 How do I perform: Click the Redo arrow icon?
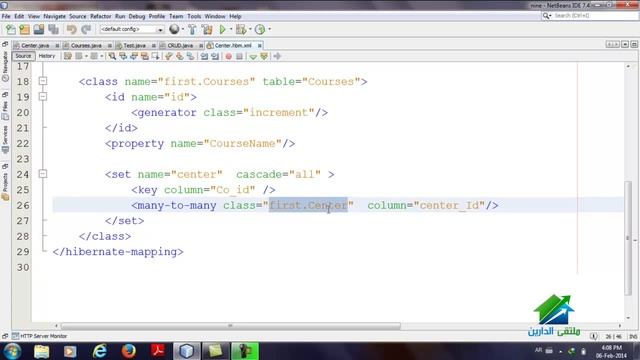pos(86,29)
